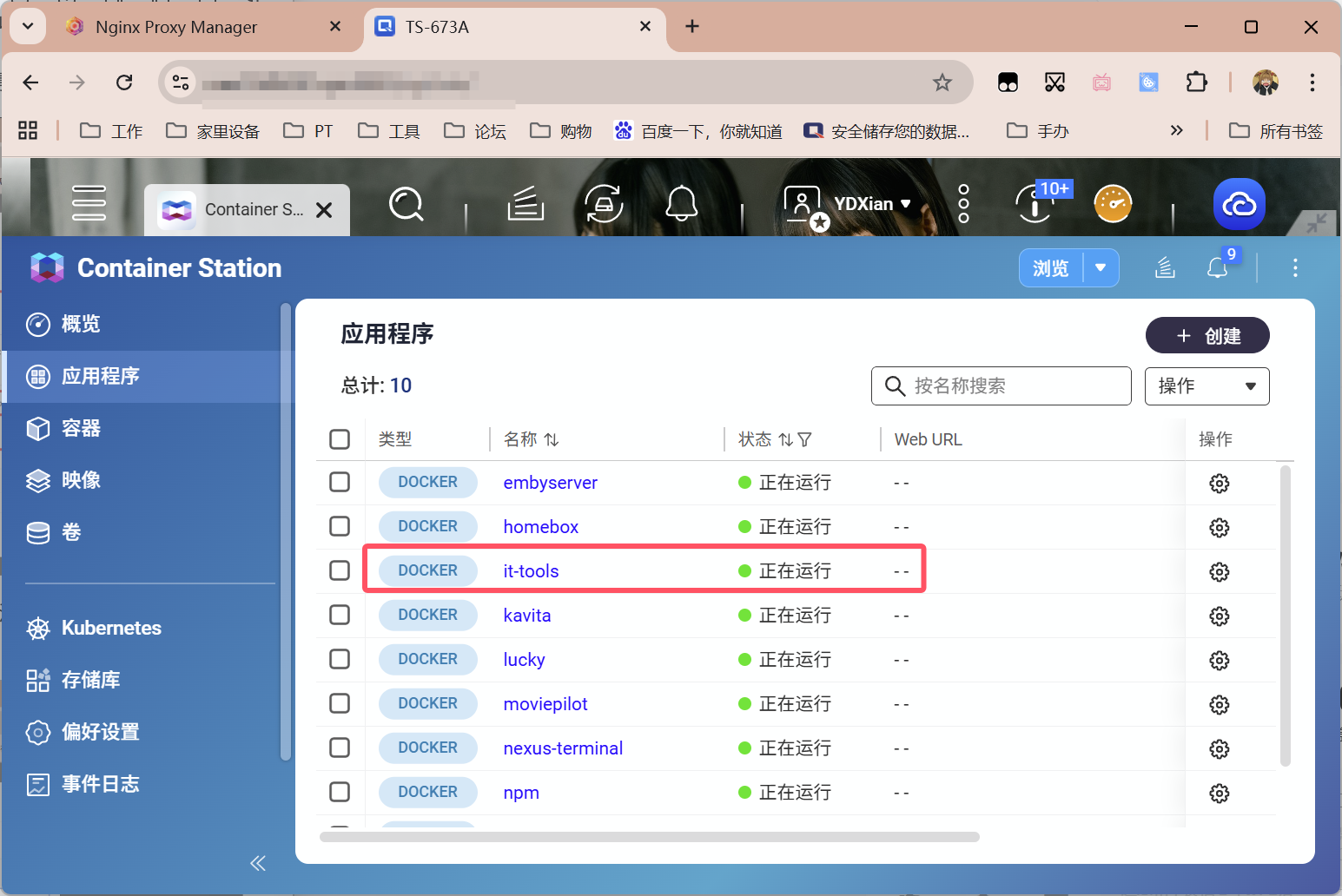Switch to 概览 overview page

82,324
